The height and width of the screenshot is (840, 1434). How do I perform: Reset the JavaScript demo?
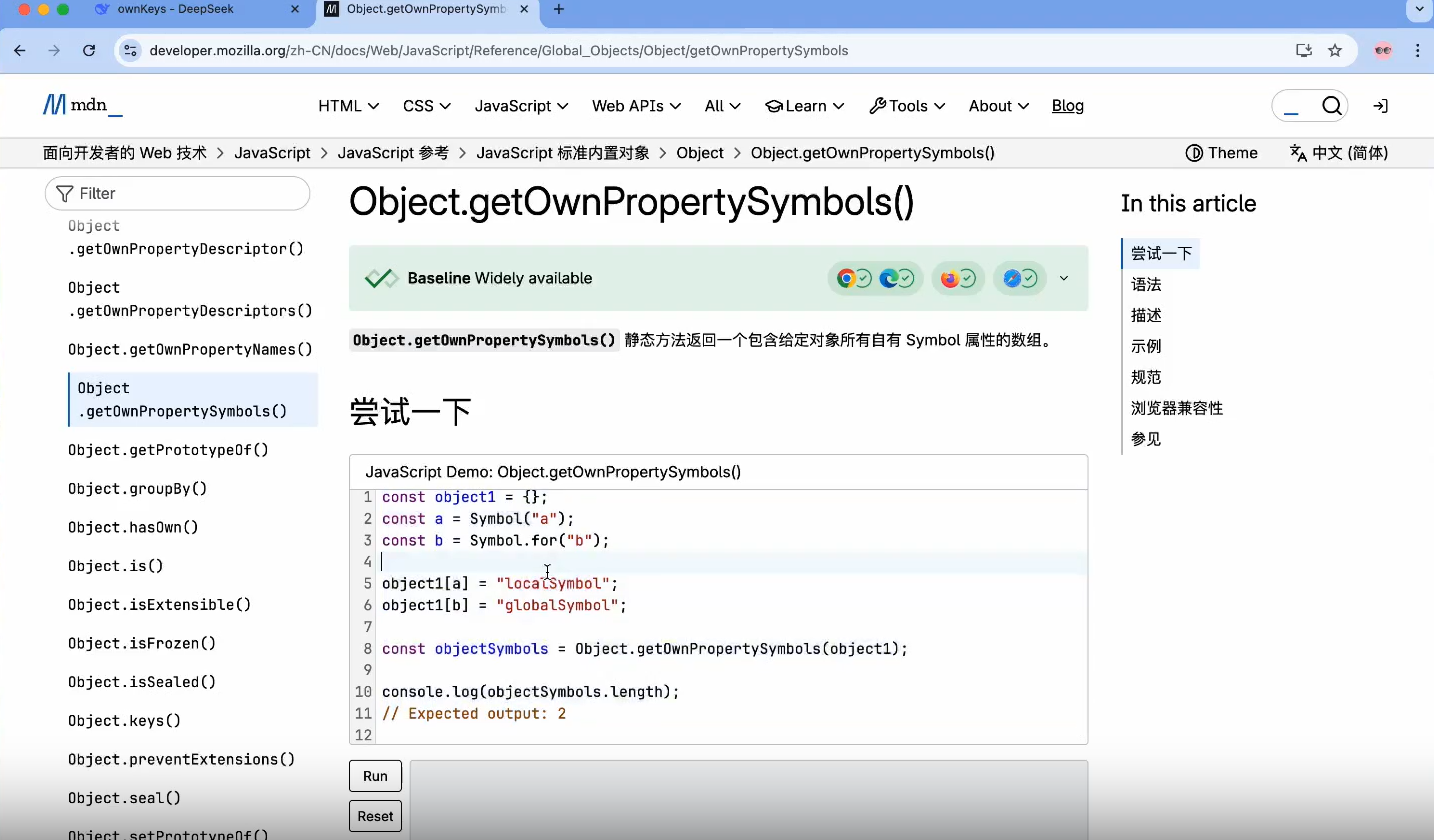[x=375, y=816]
